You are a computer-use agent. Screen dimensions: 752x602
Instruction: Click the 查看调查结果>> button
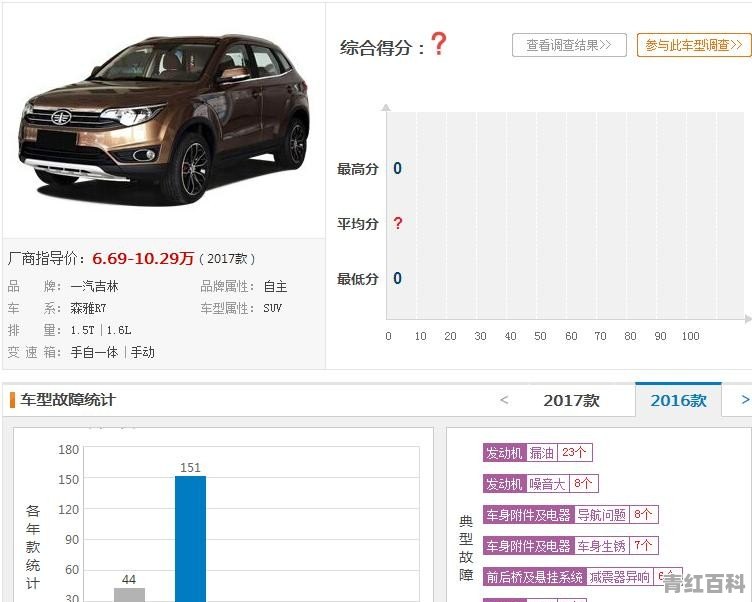click(x=569, y=45)
